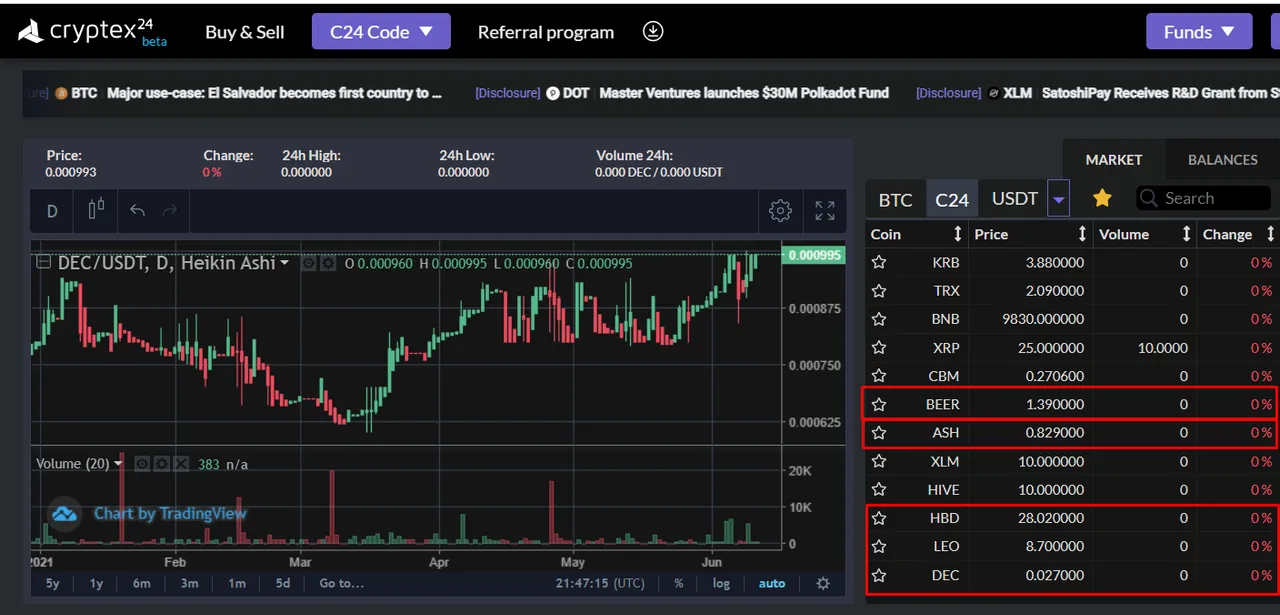The image size is (1280, 615).
Task: Open the Heikin Ashi legend dropdown
Action: (285, 264)
